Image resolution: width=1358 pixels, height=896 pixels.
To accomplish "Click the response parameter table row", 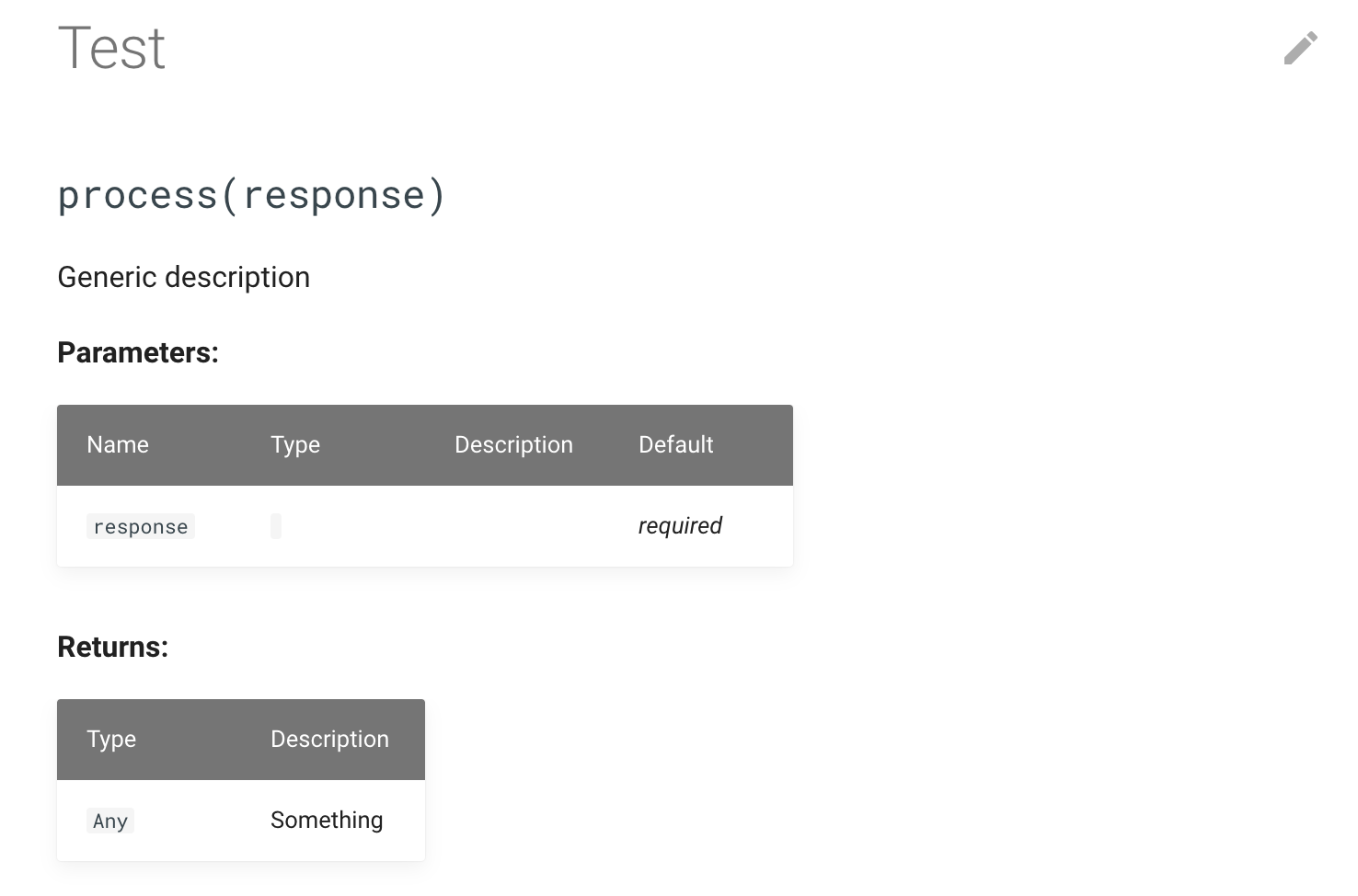I will (423, 525).
